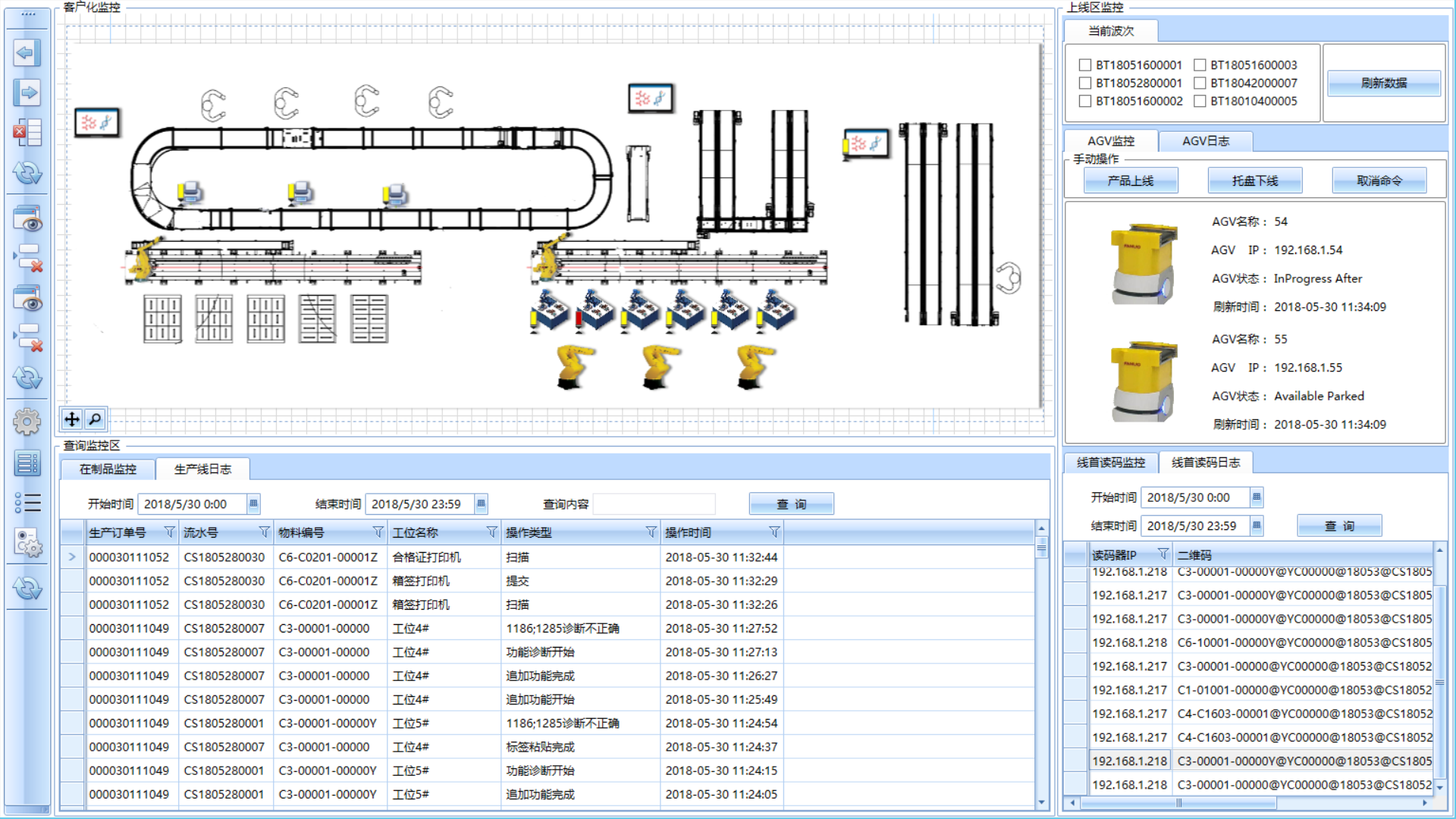This screenshot has height=819, width=1456.
Task: Check the BT18051600001 wave checkbox
Action: [1085, 65]
